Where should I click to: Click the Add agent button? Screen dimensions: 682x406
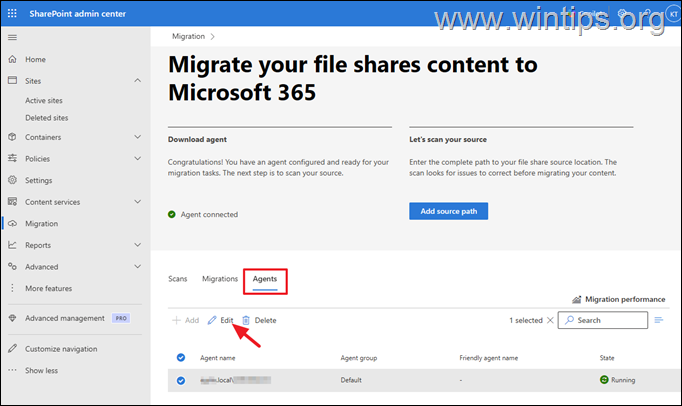pyautogui.click(x=186, y=320)
